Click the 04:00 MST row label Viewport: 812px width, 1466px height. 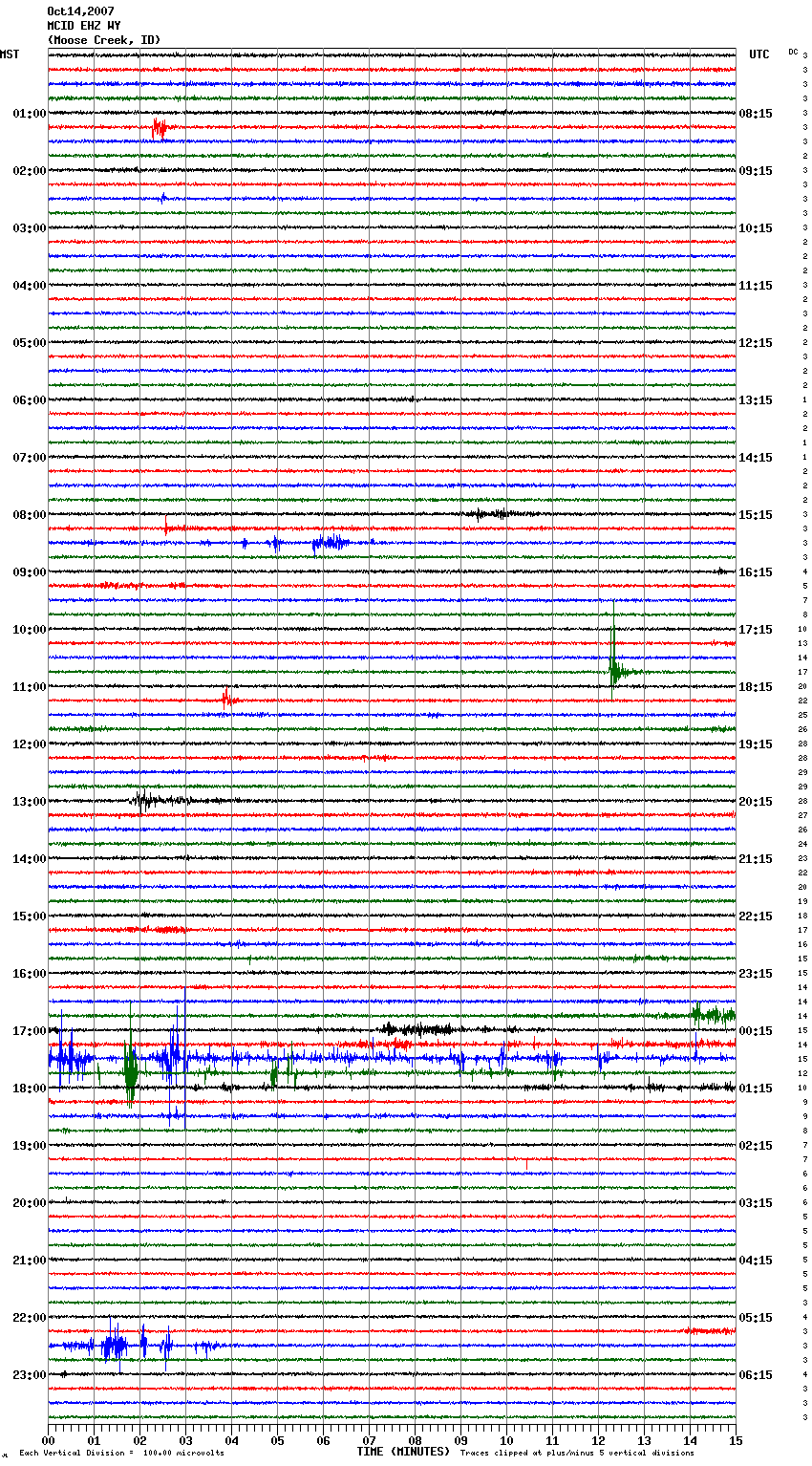(30, 286)
